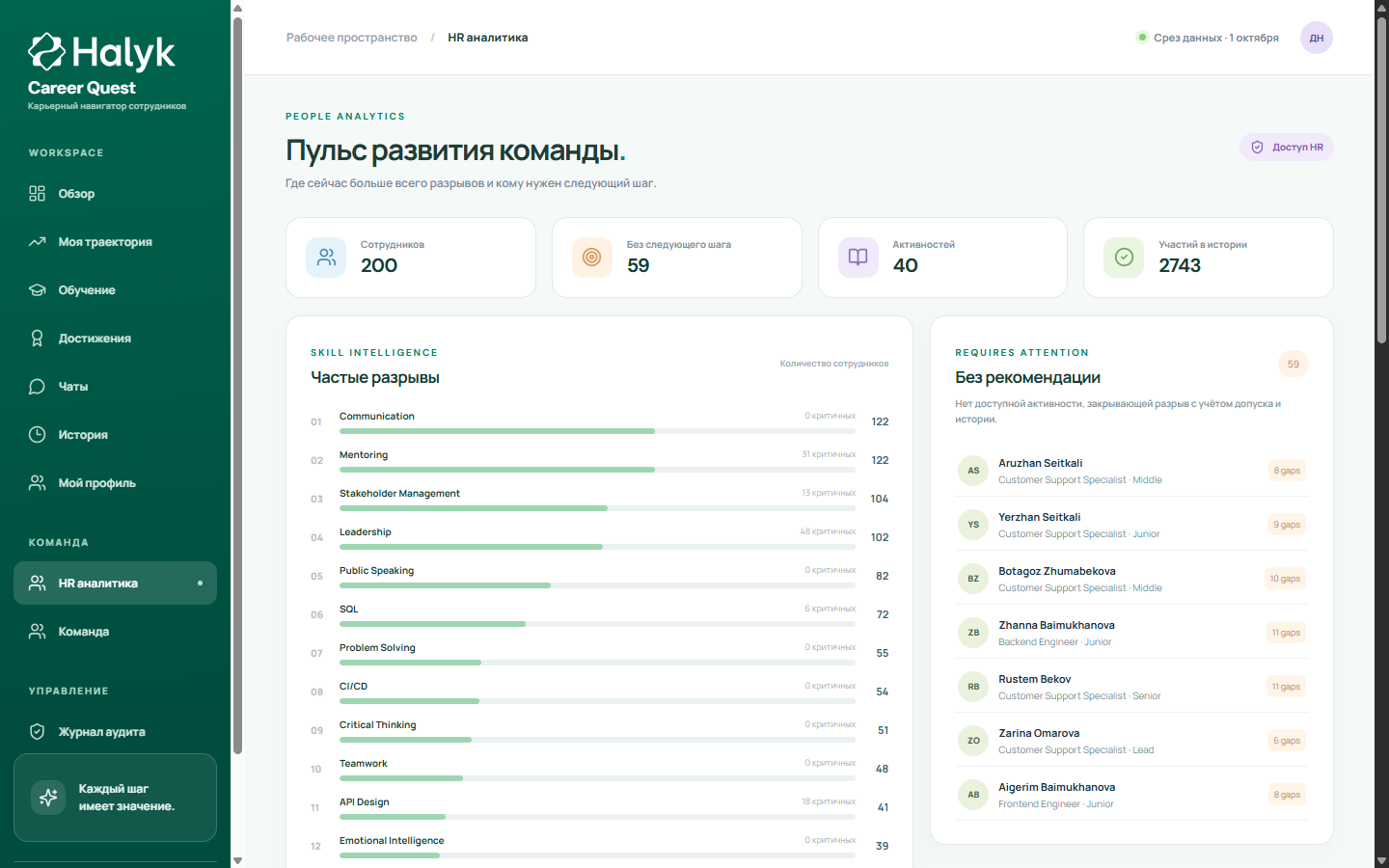This screenshot has height=868, width=1389.
Task: Open Rustem Bekov's entry
Action: [1131, 687]
